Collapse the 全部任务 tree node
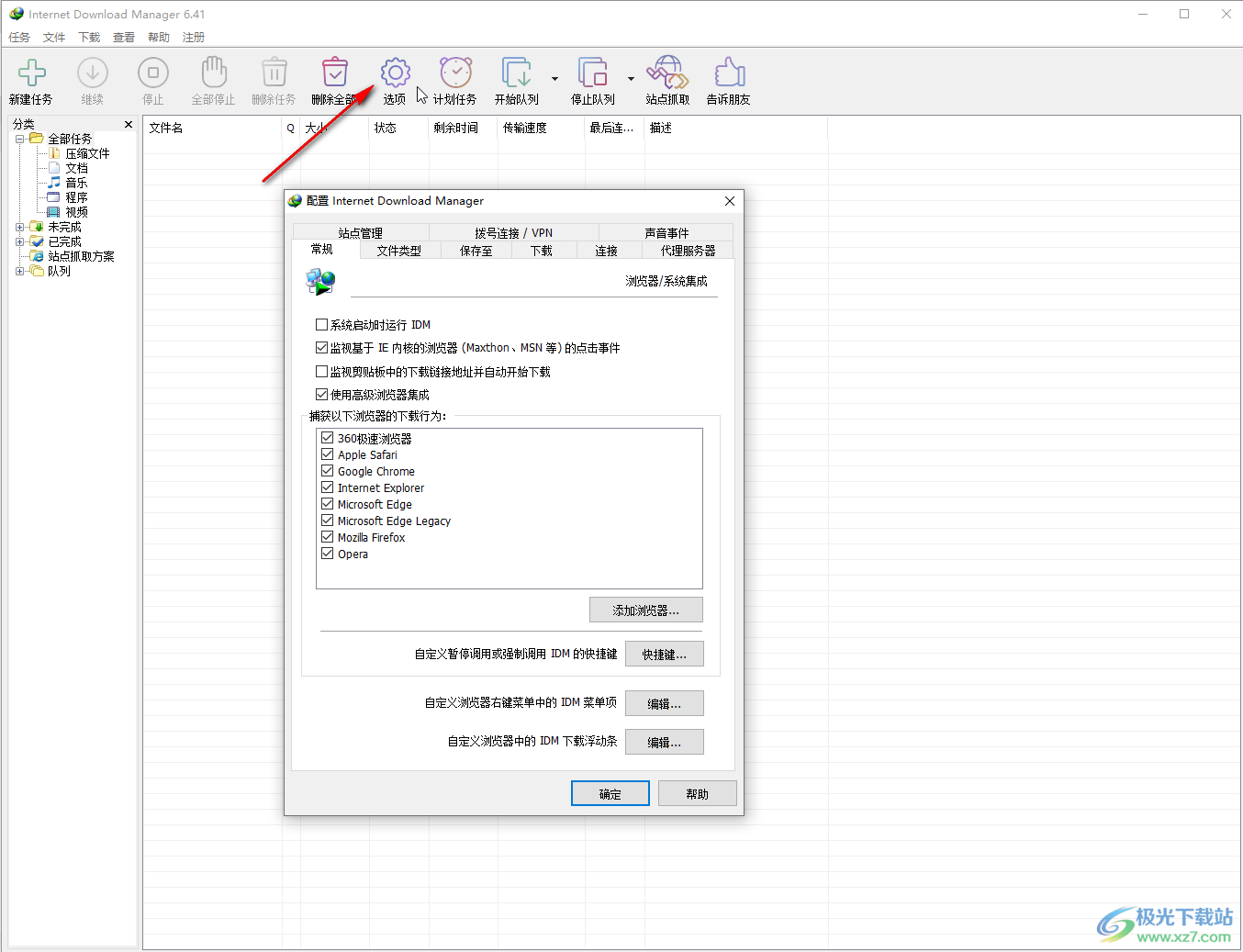This screenshot has width=1243, height=952. (x=19, y=139)
